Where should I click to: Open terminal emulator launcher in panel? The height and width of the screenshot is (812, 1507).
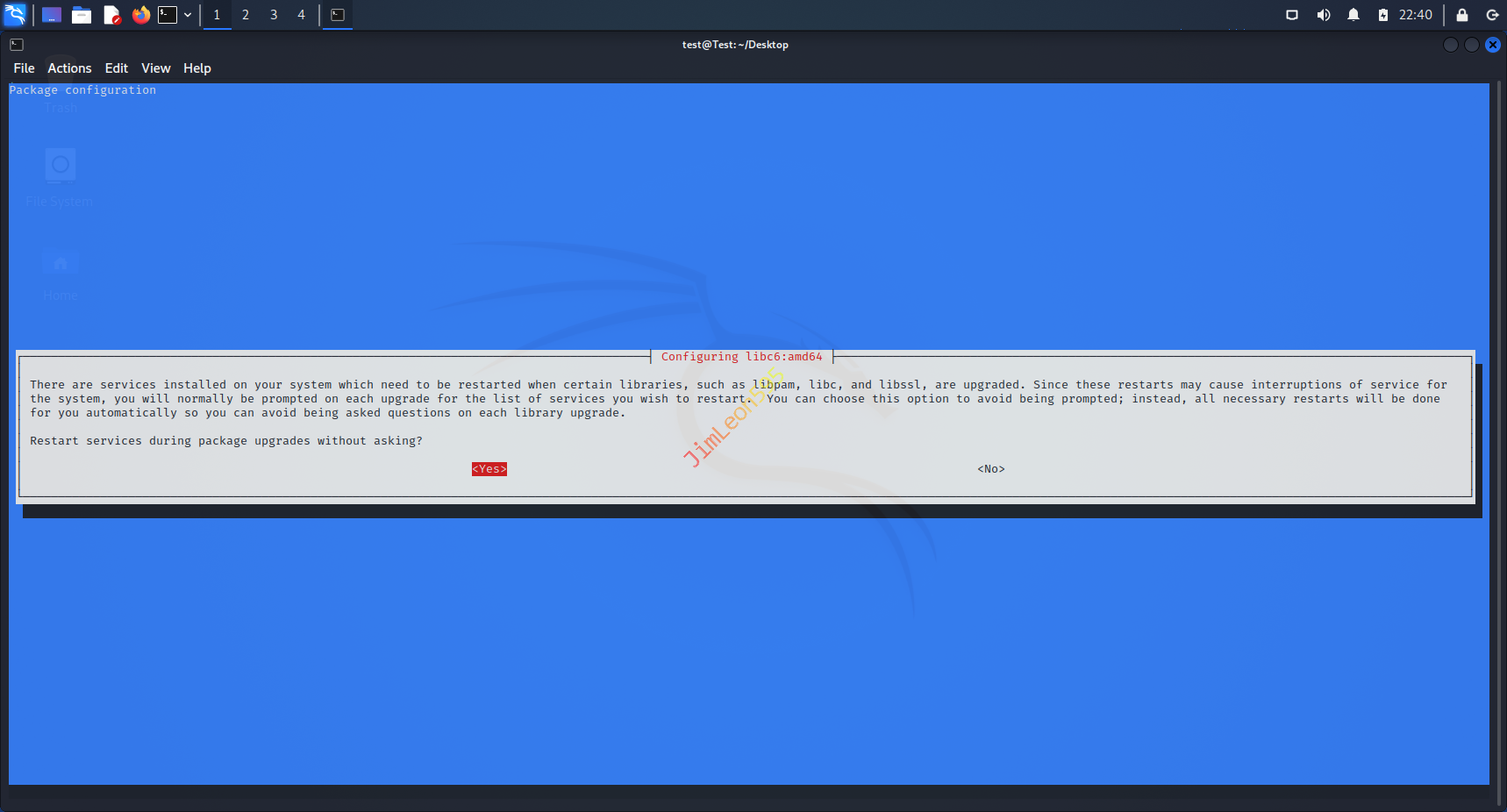tap(168, 15)
